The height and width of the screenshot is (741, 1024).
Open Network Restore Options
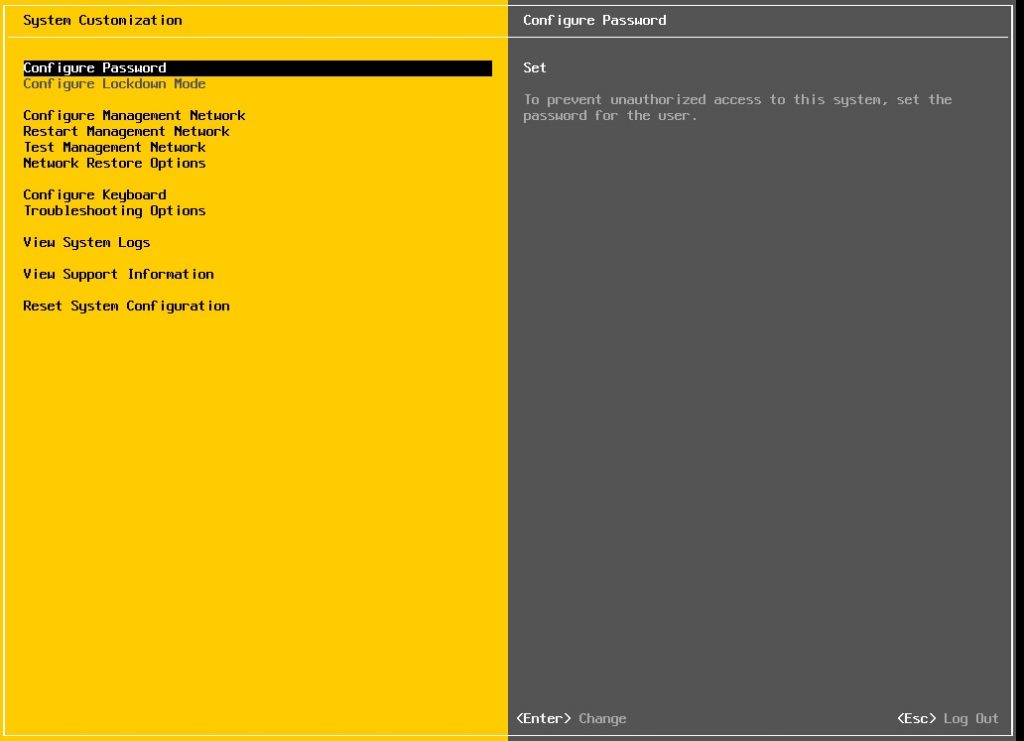(x=114, y=163)
